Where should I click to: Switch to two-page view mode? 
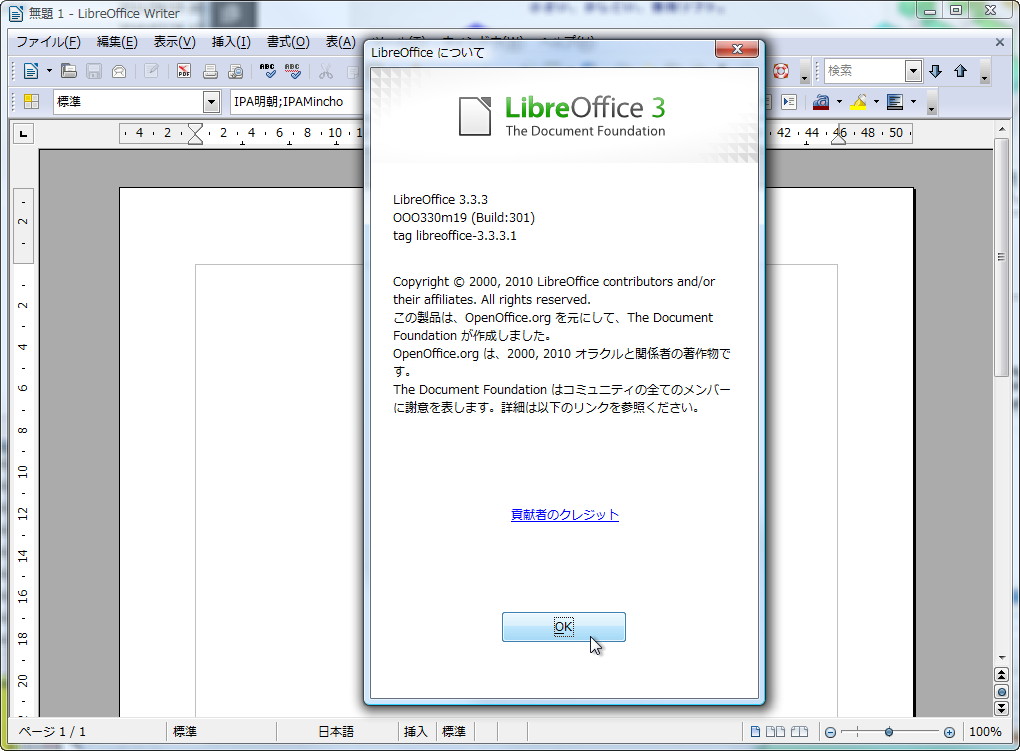click(x=776, y=731)
